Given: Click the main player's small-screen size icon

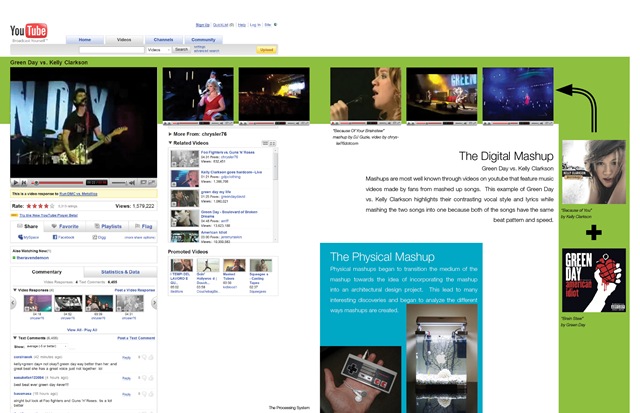Looking at the screenshot, I should (143, 182).
